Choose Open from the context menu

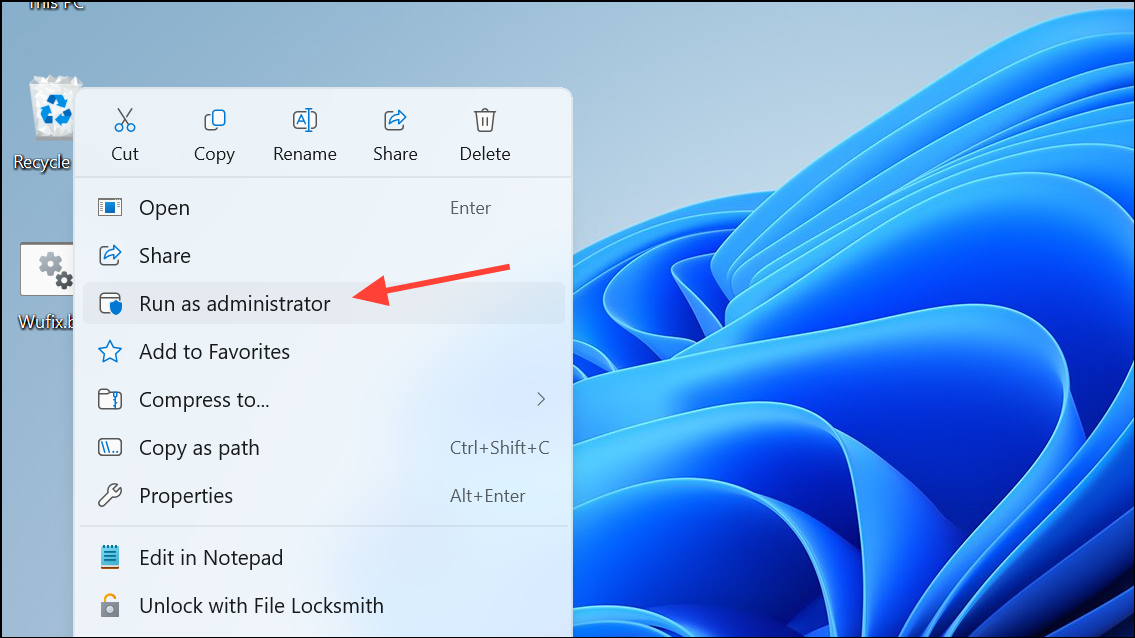[324, 208]
